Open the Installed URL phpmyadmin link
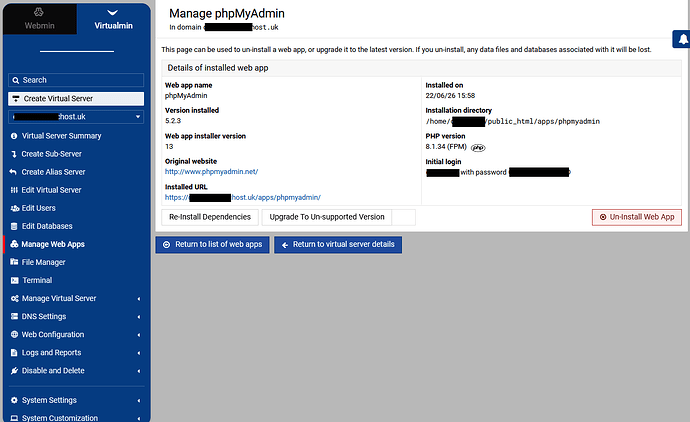This screenshot has height=422, width=690. 243,198
